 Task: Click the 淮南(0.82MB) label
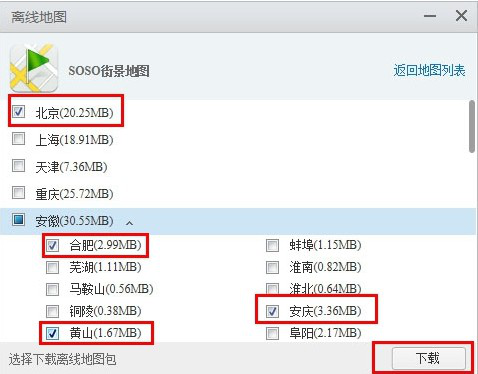pyautogui.click(x=325, y=267)
